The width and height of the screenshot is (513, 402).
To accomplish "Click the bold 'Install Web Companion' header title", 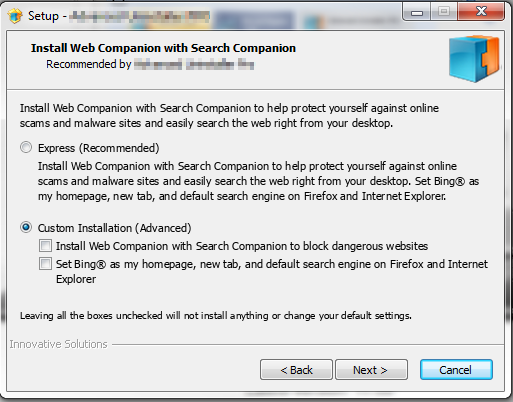I will click(163, 48).
